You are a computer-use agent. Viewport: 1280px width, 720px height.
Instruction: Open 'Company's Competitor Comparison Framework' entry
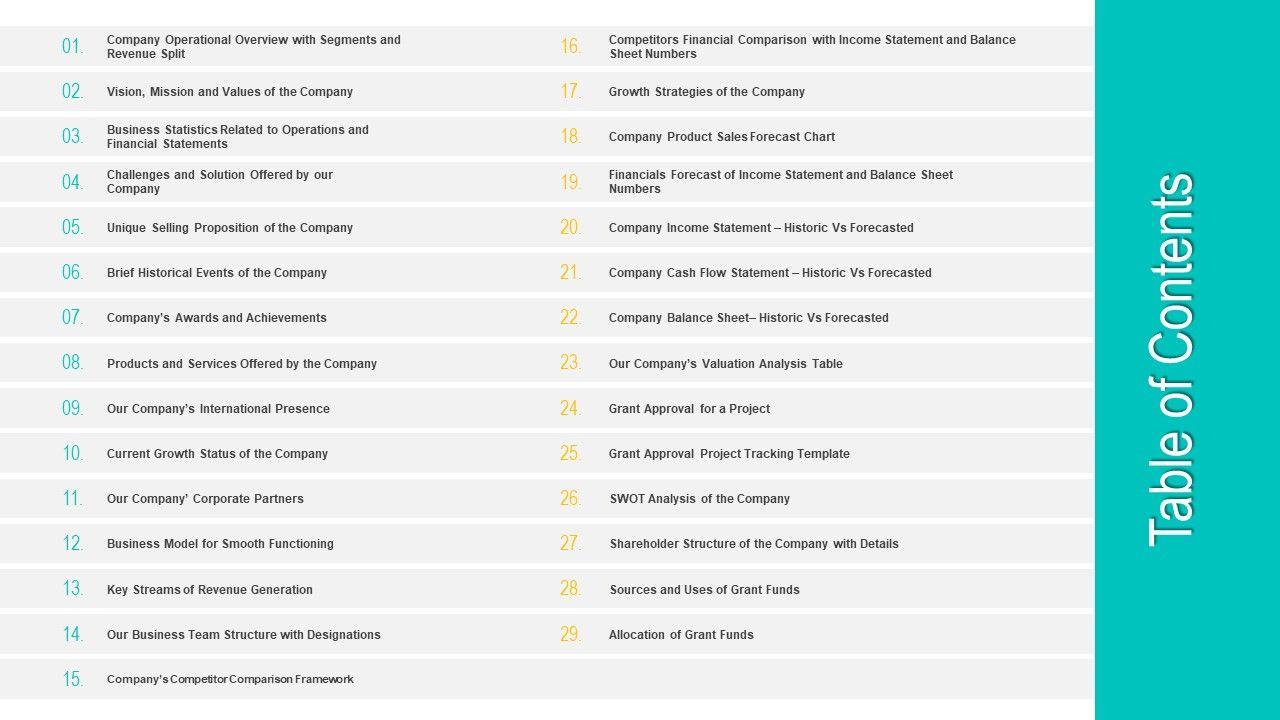230,680
